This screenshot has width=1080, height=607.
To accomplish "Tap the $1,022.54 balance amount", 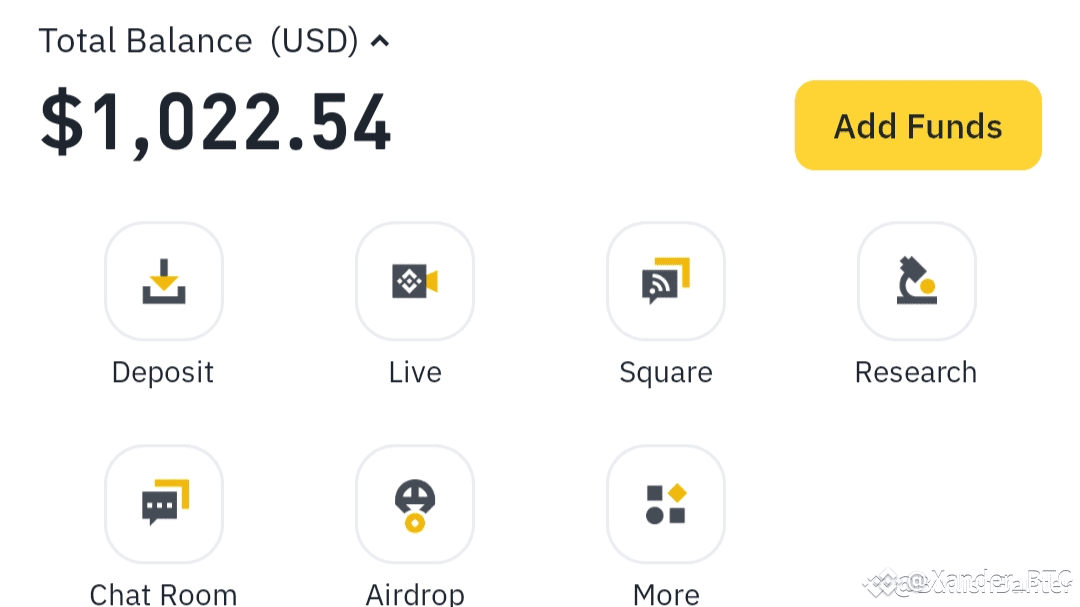I will [216, 123].
